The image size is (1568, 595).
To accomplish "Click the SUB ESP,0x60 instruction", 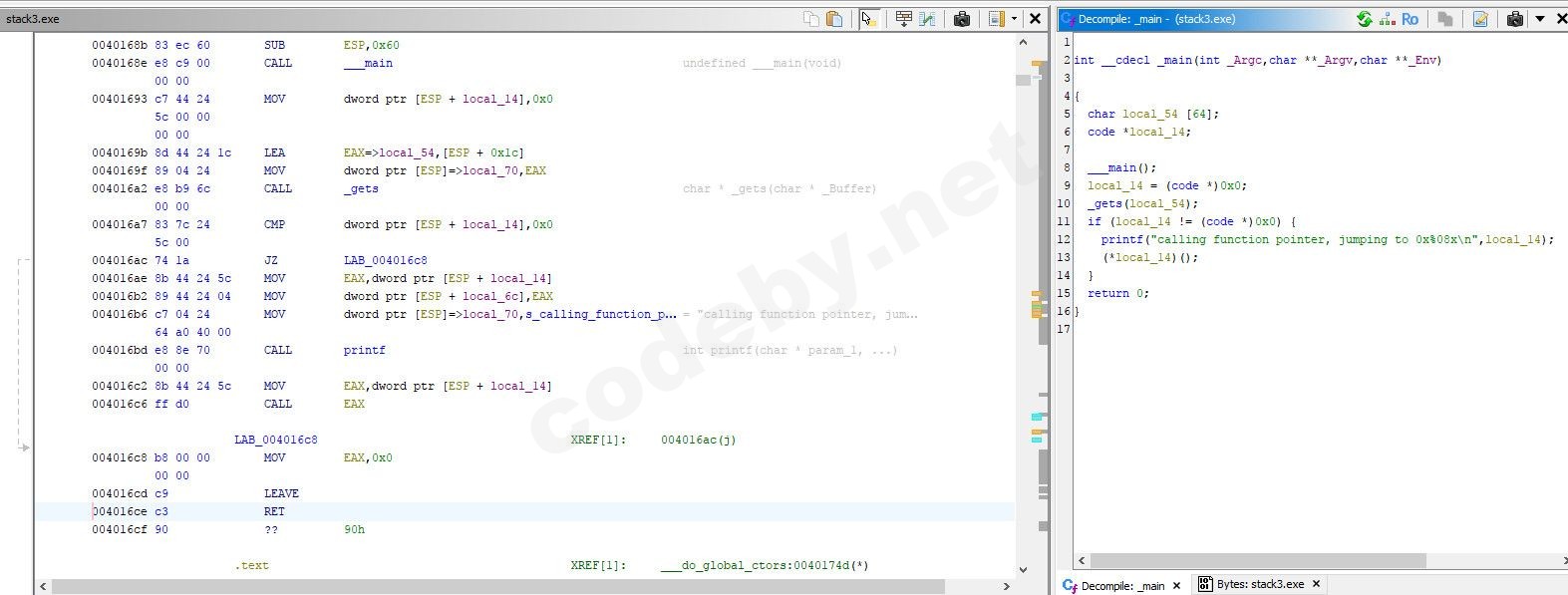I will click(x=331, y=45).
